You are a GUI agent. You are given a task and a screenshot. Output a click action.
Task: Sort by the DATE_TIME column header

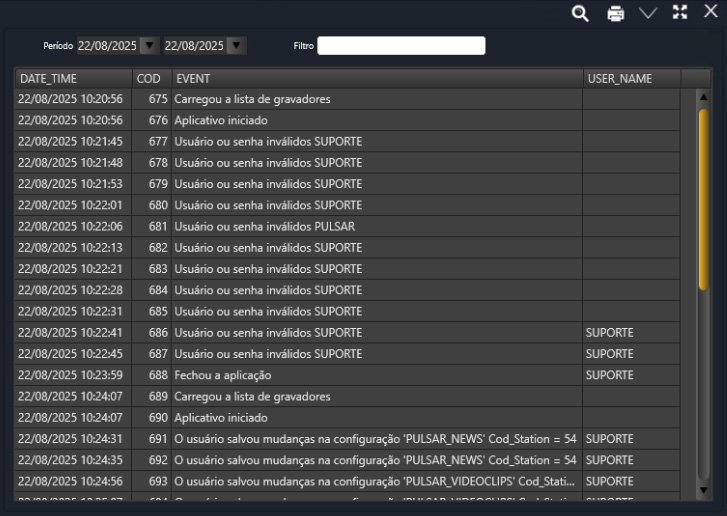coord(74,78)
